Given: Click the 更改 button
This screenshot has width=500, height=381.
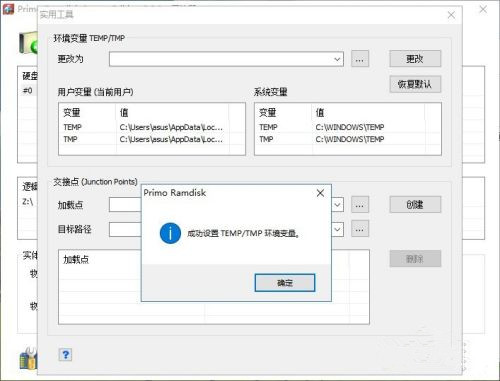Looking at the screenshot, I should pos(415,59).
